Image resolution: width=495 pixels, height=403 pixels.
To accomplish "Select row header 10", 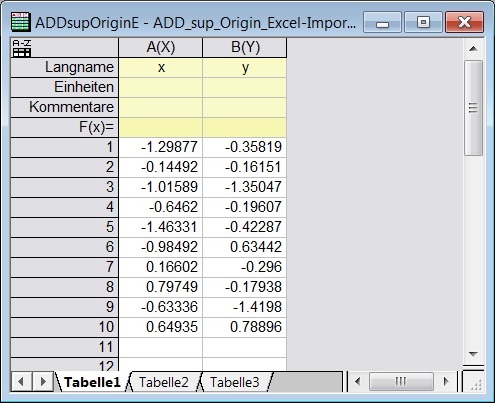I will (x=65, y=327).
